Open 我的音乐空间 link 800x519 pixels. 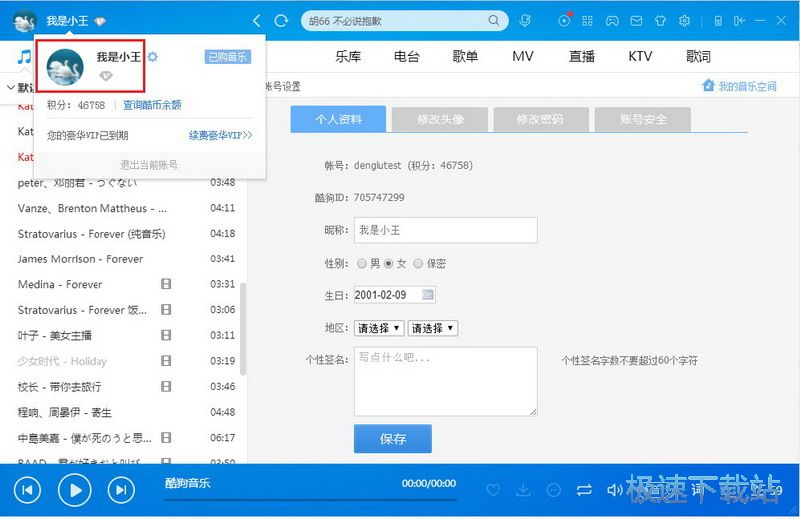747,86
